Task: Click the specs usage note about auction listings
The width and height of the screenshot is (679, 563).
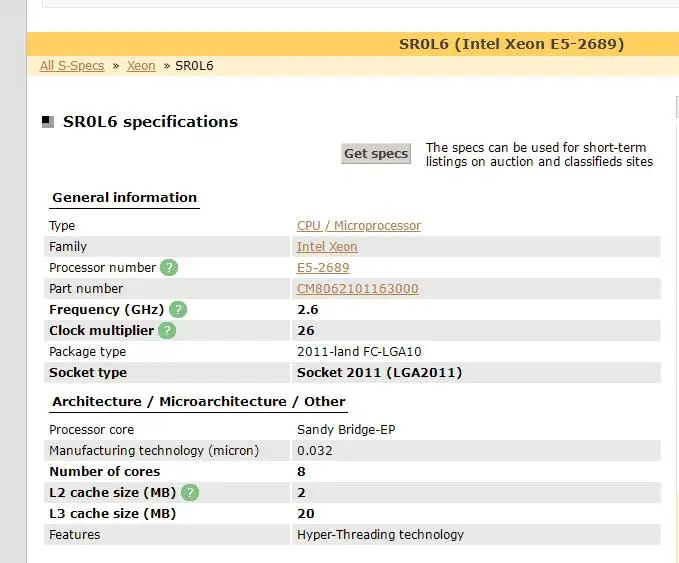Action: pyautogui.click(x=539, y=155)
